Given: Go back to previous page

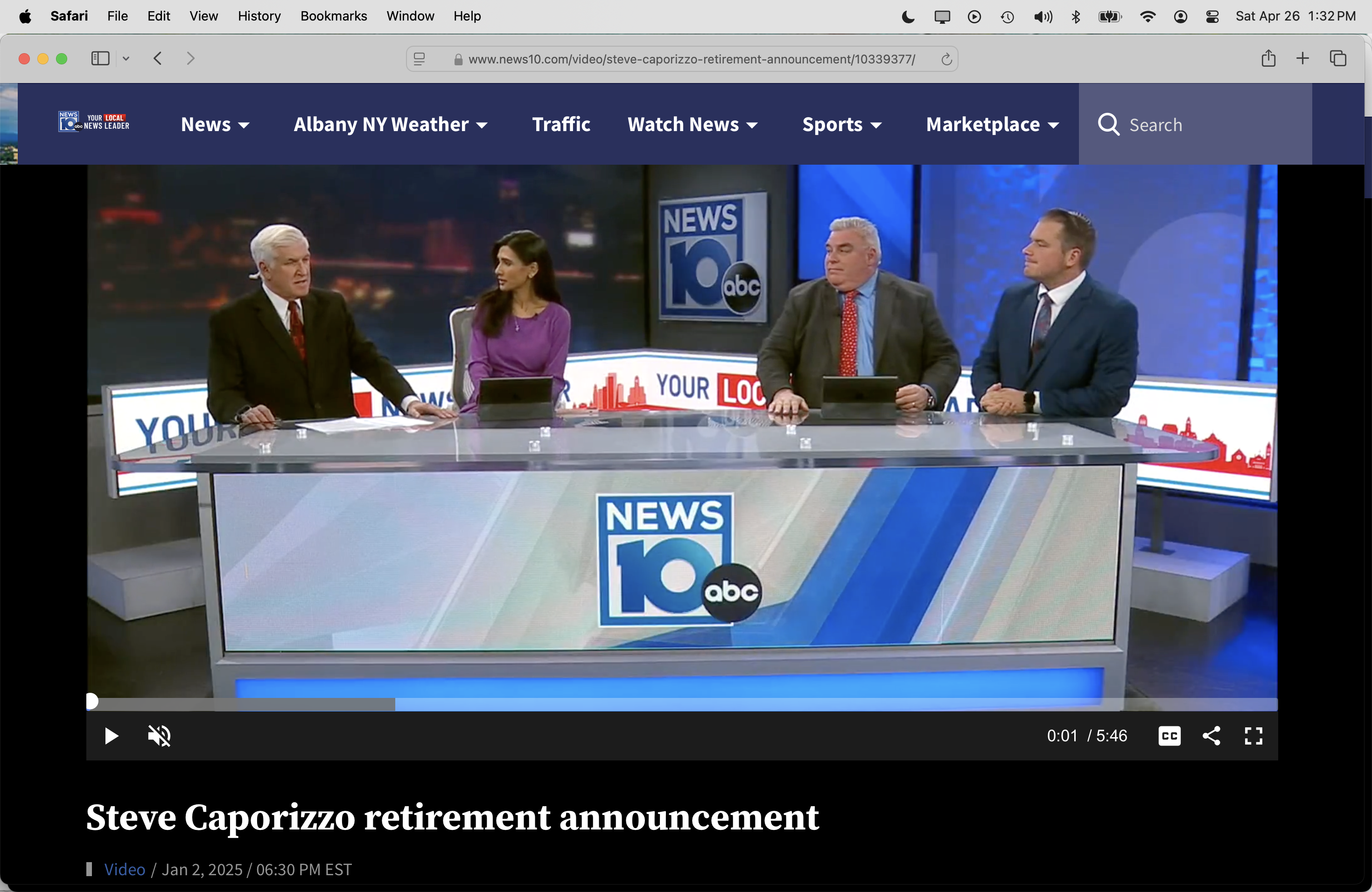Looking at the screenshot, I should point(158,58).
